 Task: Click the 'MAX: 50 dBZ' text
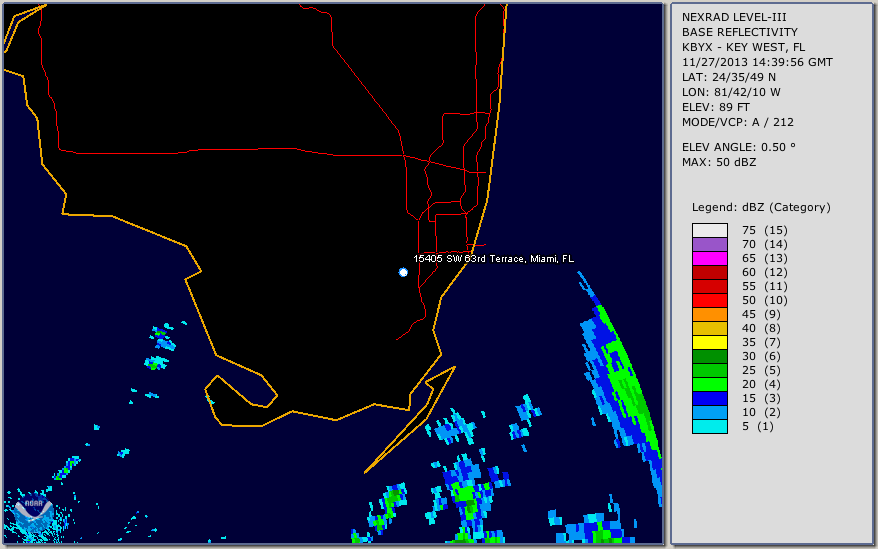pos(719,162)
